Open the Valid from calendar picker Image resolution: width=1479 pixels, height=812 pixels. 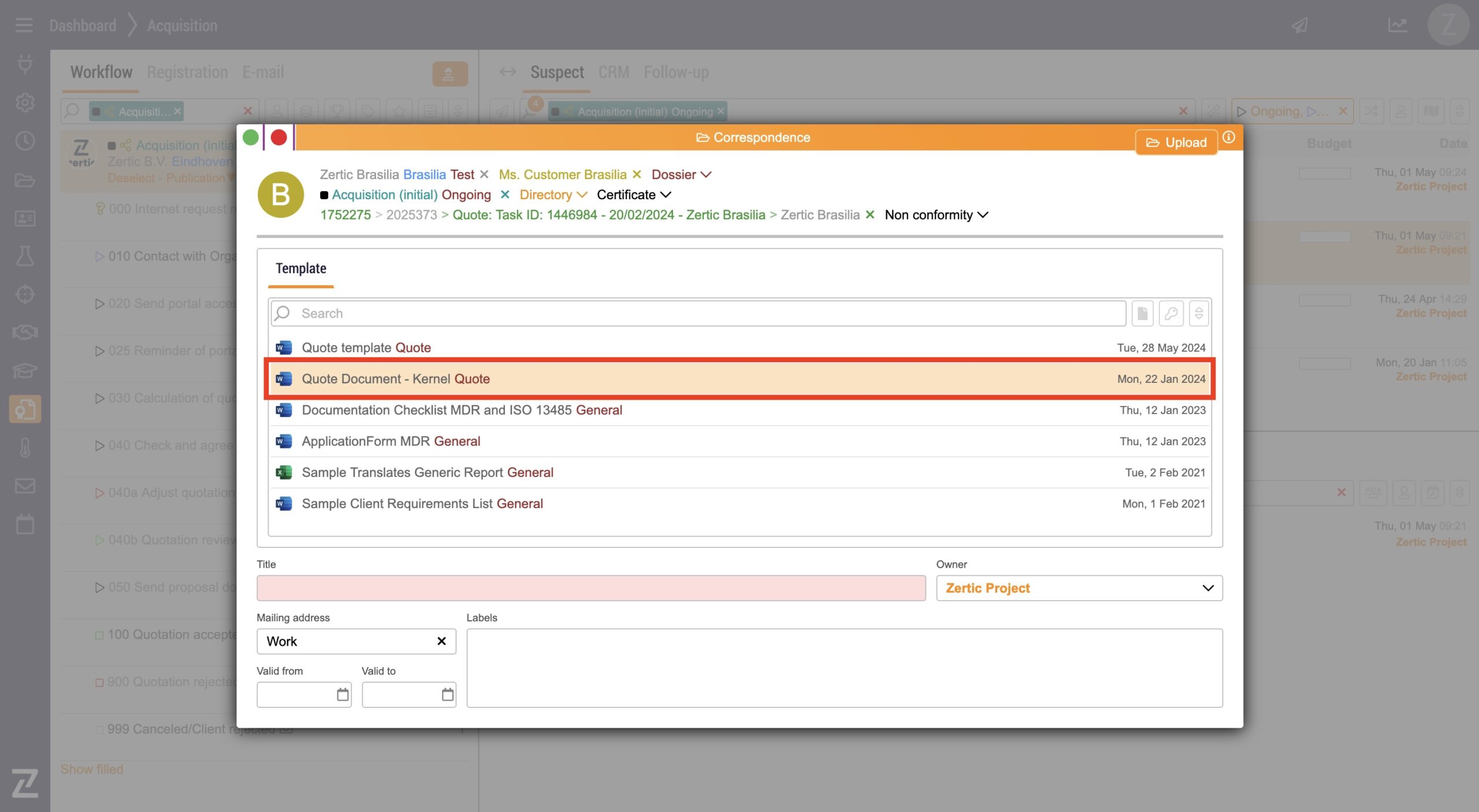343,694
